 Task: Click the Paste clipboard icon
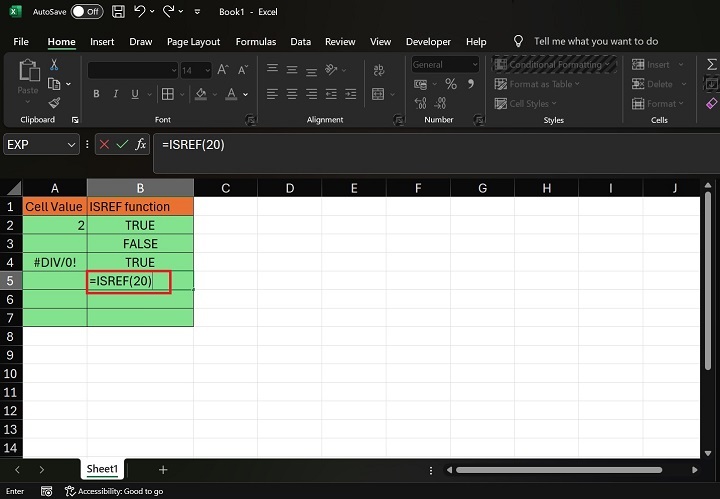[28, 70]
